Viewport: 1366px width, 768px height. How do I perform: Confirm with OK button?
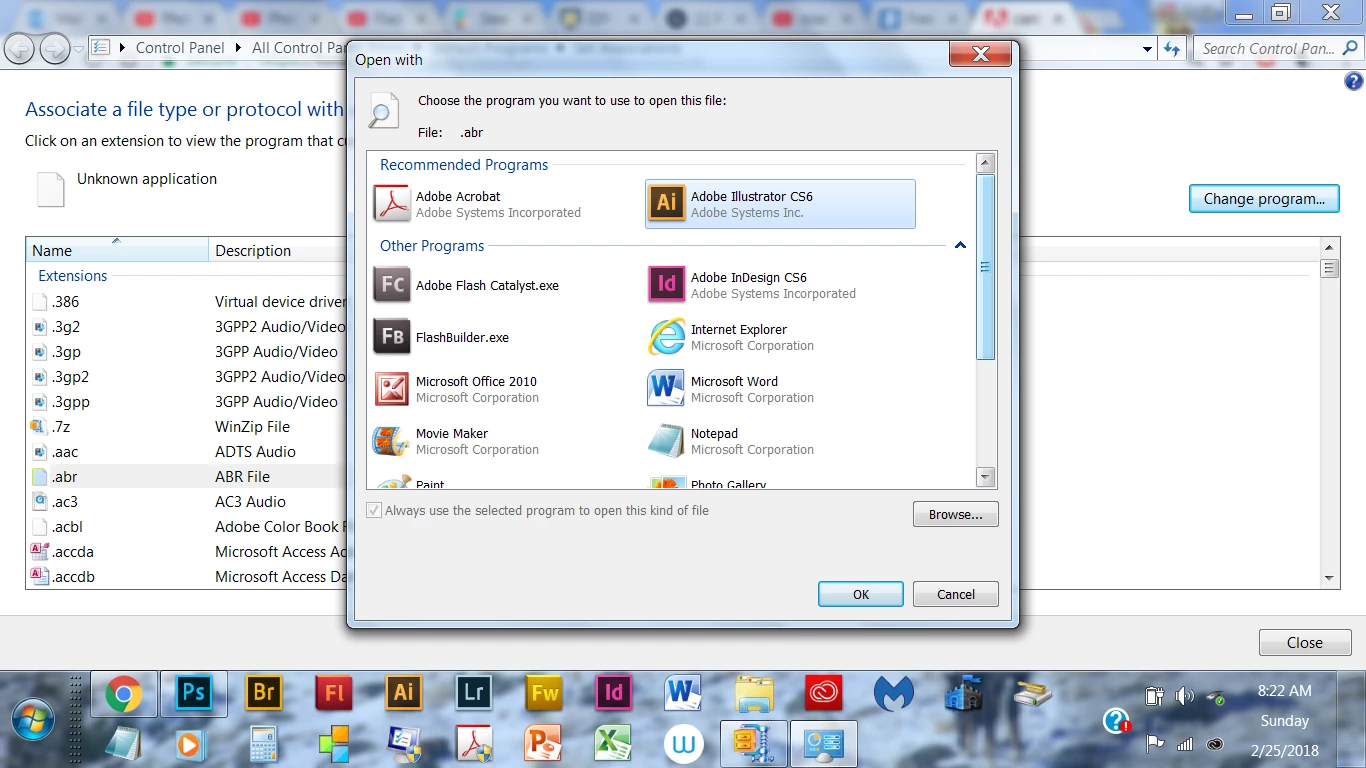point(861,594)
